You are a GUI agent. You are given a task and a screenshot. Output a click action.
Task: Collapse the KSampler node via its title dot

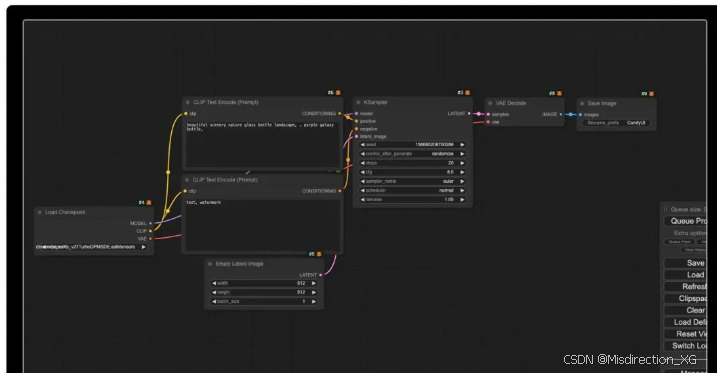tap(358, 102)
